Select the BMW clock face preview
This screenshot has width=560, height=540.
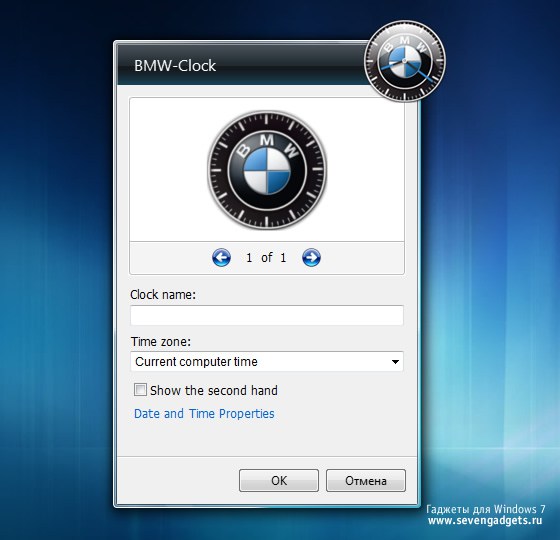tap(267, 169)
